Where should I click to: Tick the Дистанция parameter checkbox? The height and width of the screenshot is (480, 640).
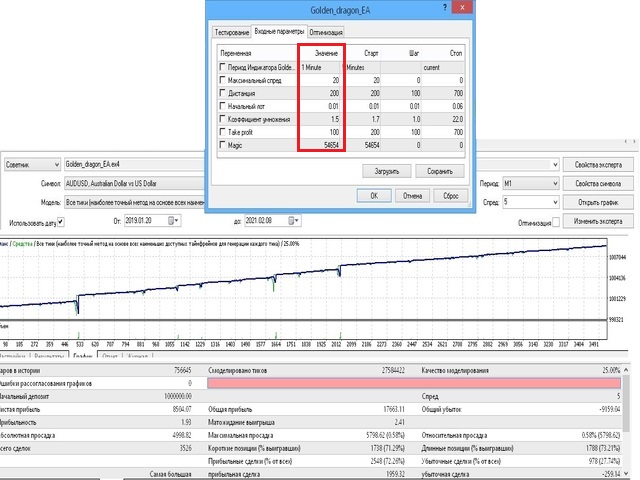(222, 93)
